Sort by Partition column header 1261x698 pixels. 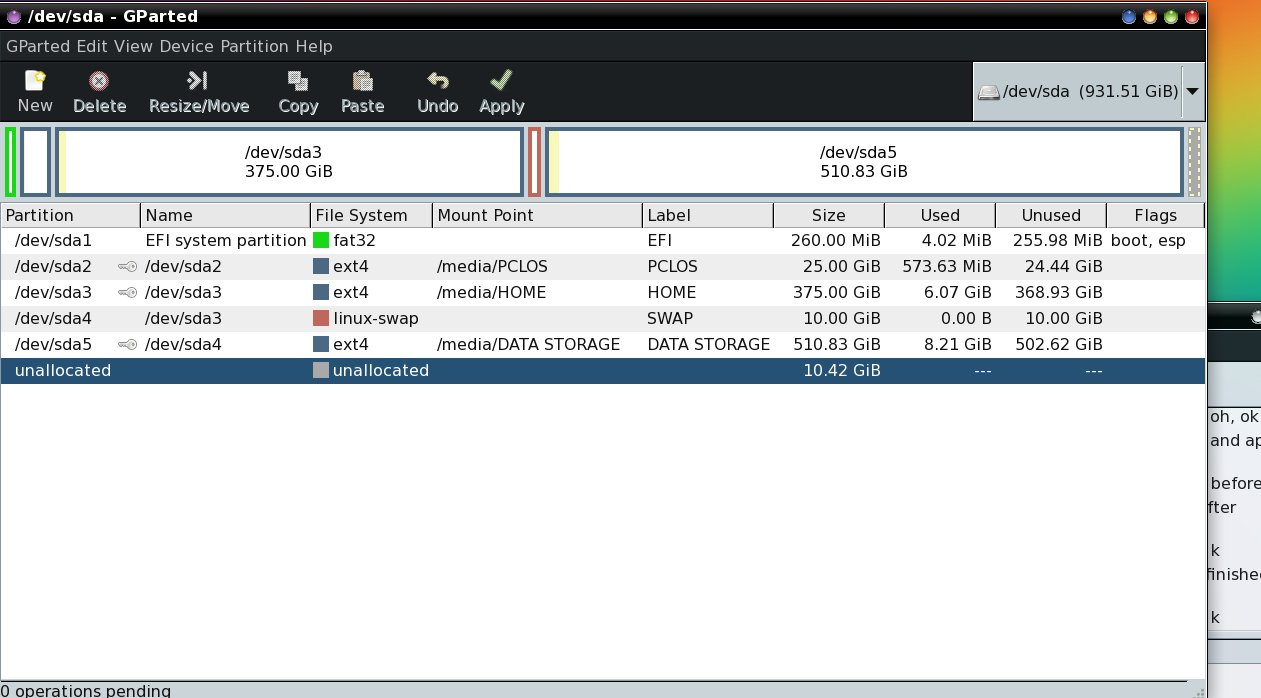click(71, 215)
